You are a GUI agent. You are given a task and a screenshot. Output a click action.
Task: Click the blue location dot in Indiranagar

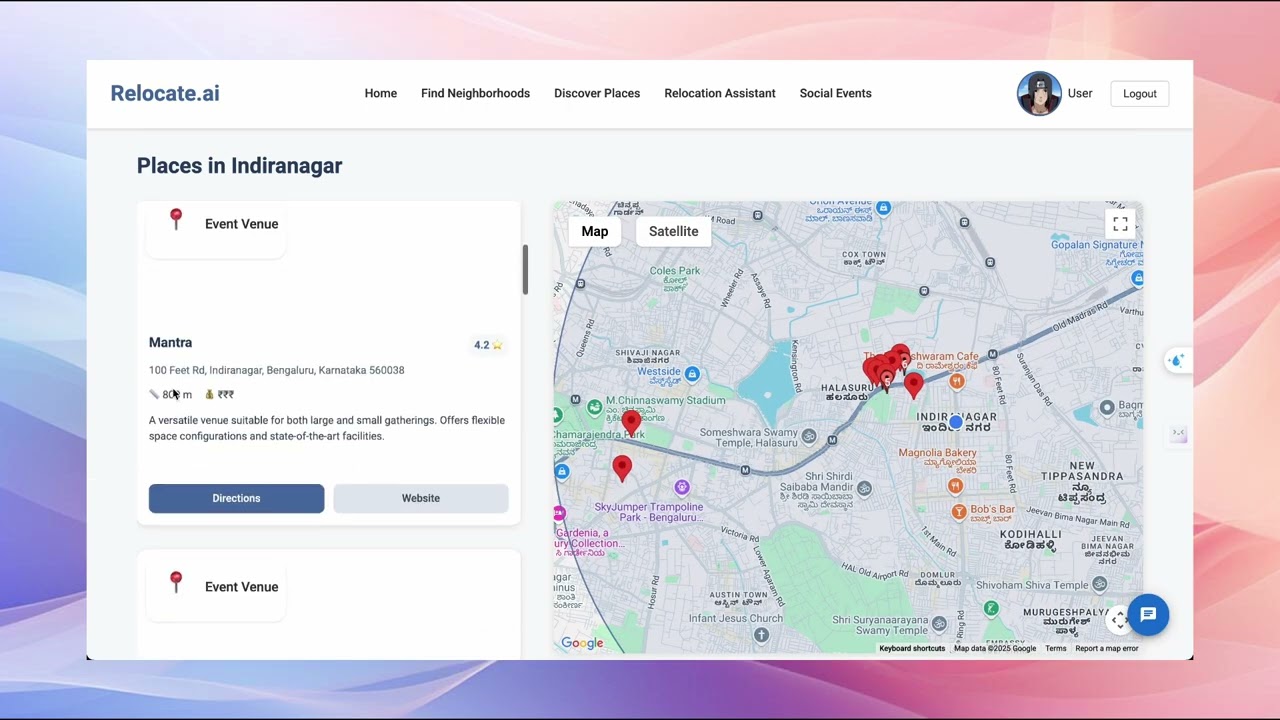tap(956, 423)
